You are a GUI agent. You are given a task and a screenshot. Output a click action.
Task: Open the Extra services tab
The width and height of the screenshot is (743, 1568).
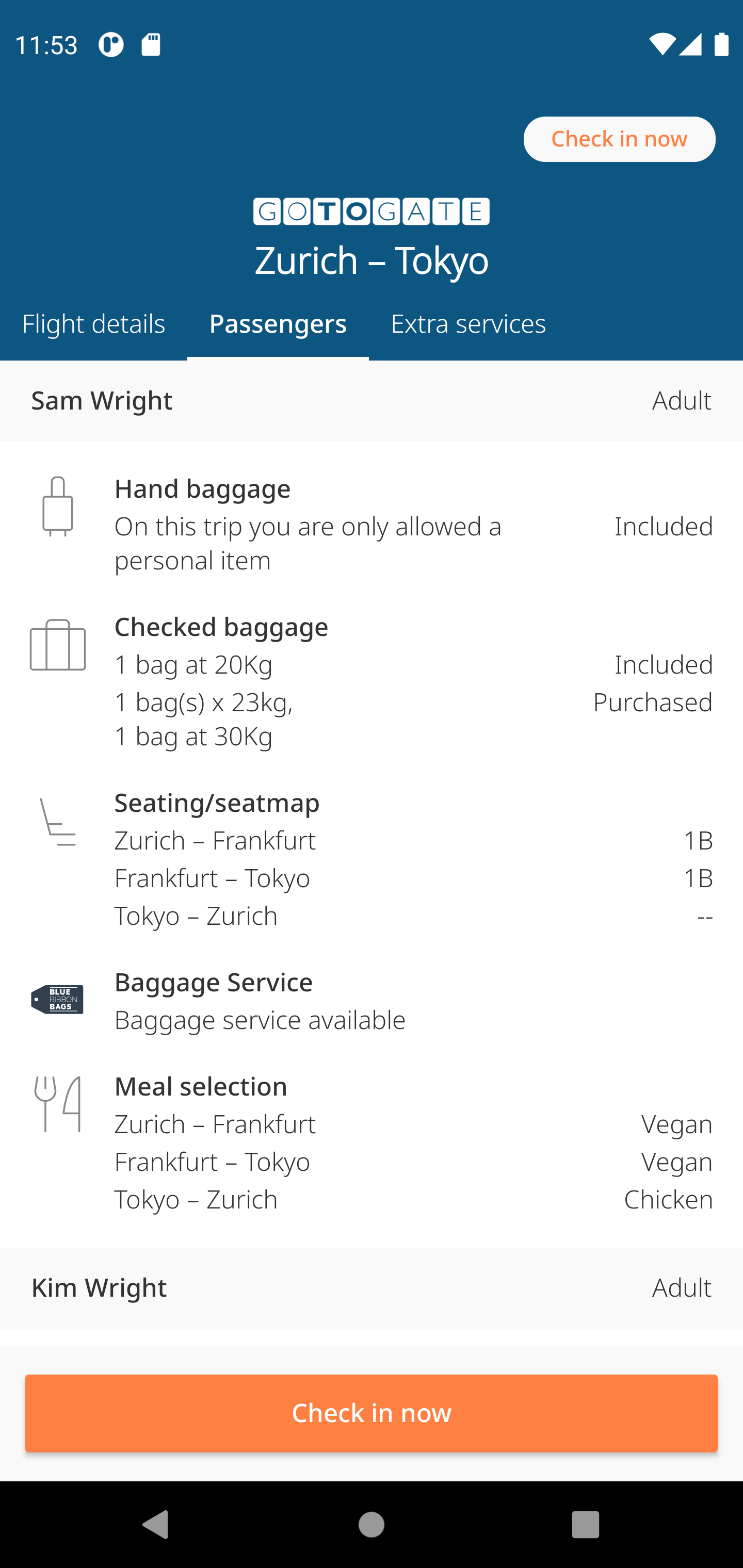click(x=469, y=324)
